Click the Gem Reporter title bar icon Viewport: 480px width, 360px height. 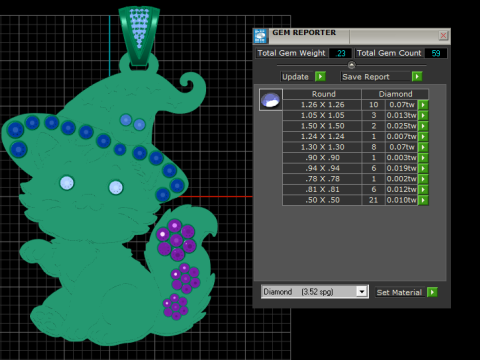260,36
